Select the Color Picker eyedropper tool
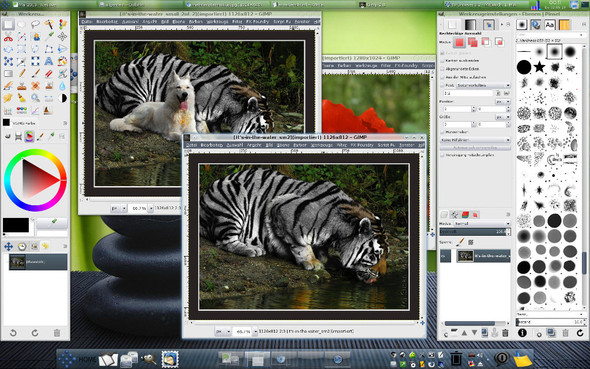590x369 pixels. 49,37
